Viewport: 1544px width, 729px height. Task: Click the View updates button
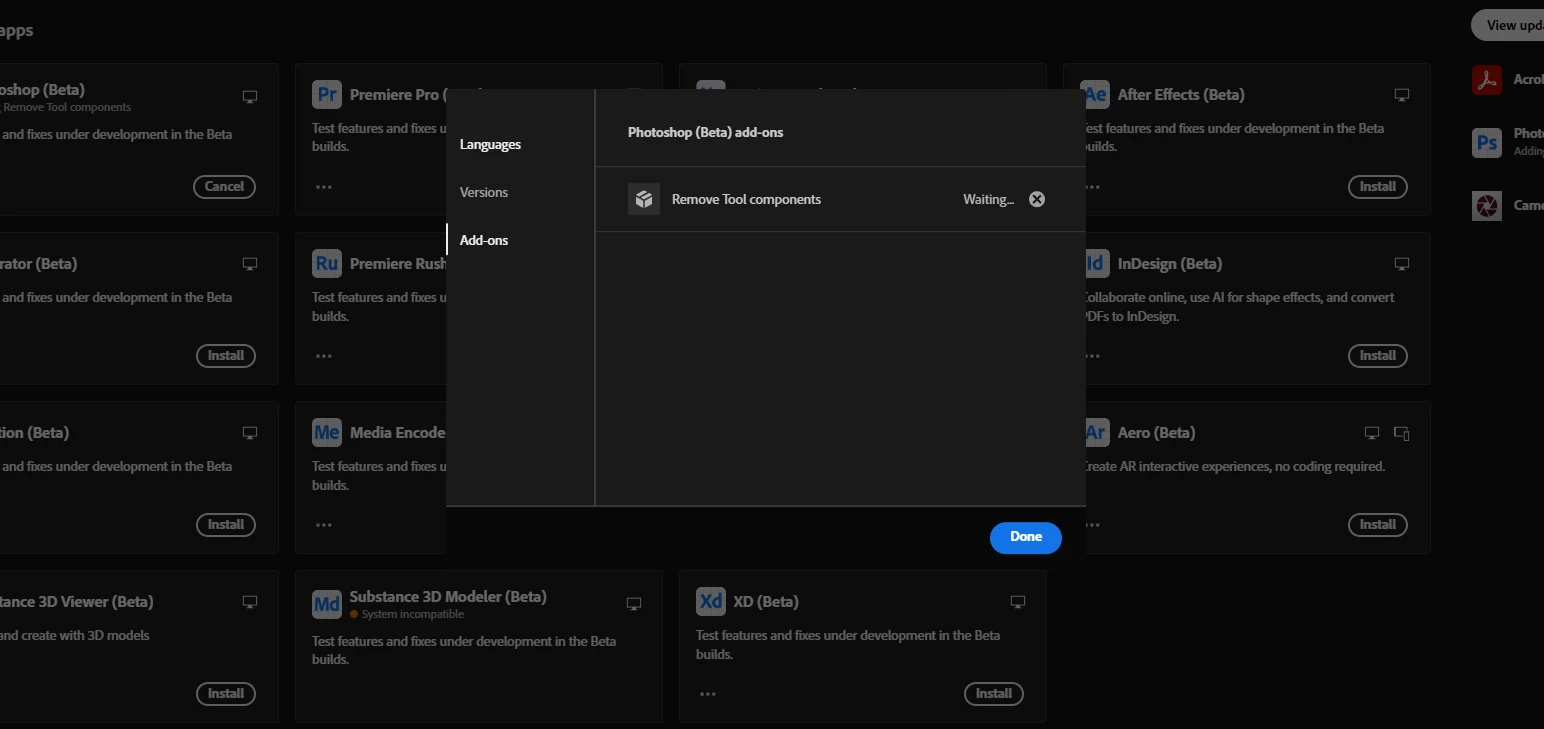tap(1508, 25)
